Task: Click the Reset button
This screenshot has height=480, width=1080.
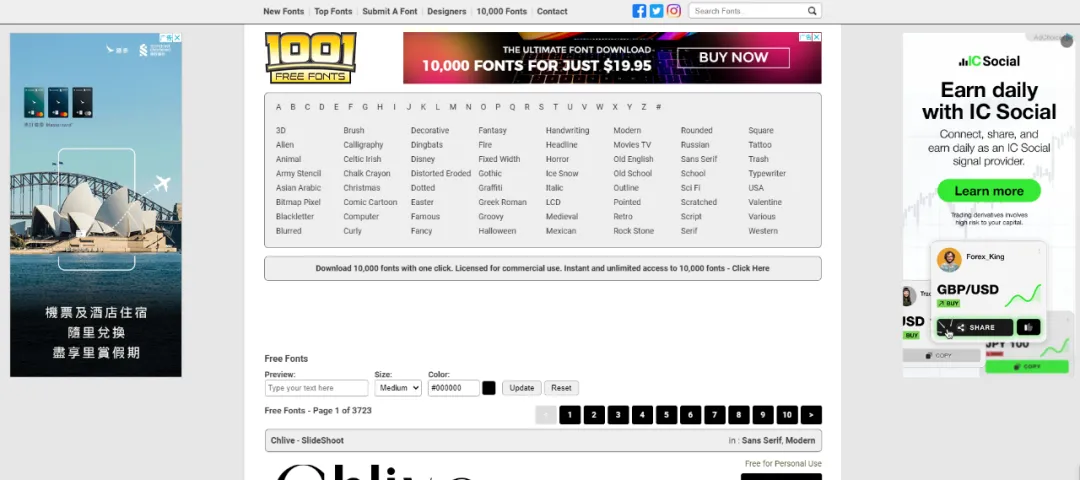Action: [x=561, y=388]
